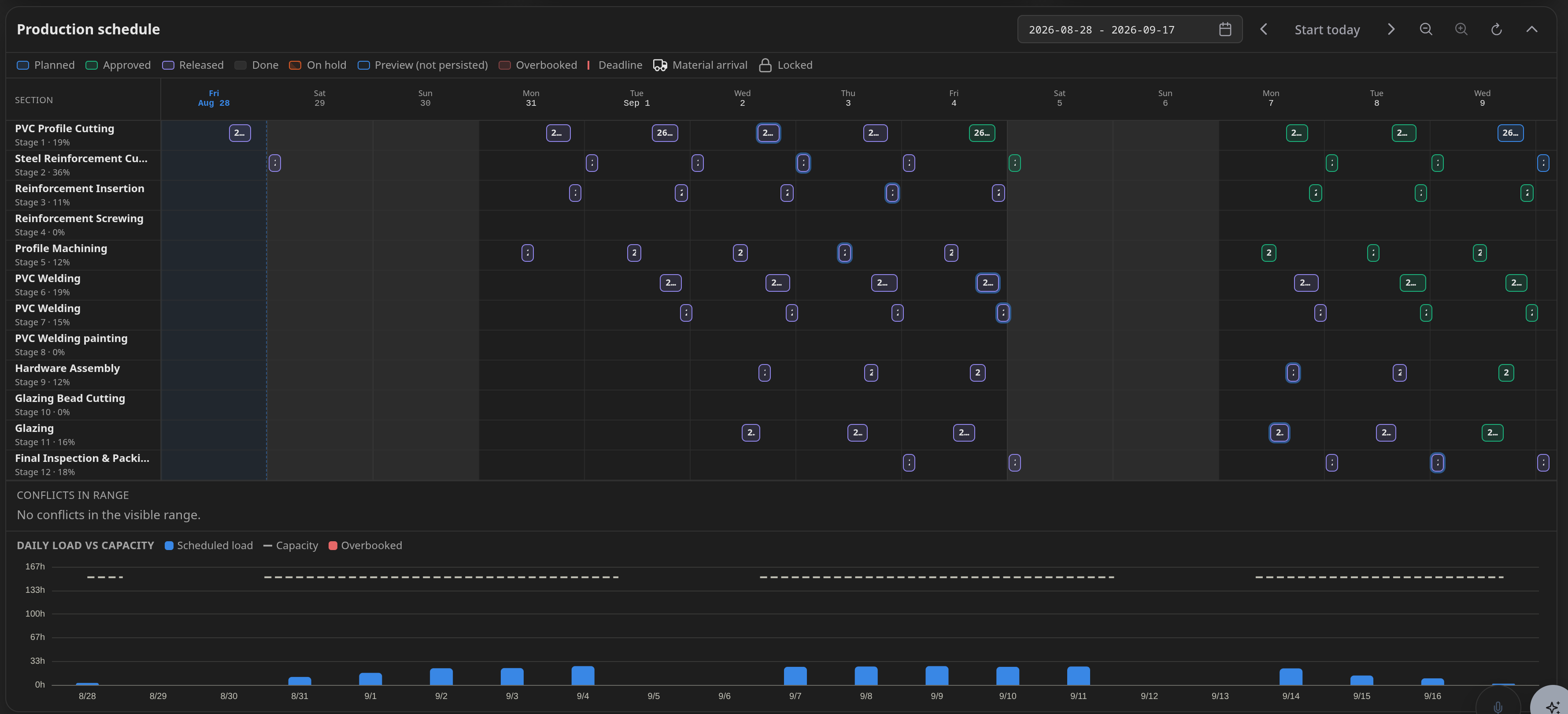Click the Preview (not persisted) legend swatch
Image resolution: width=1568 pixels, height=714 pixels.
pyautogui.click(x=363, y=65)
